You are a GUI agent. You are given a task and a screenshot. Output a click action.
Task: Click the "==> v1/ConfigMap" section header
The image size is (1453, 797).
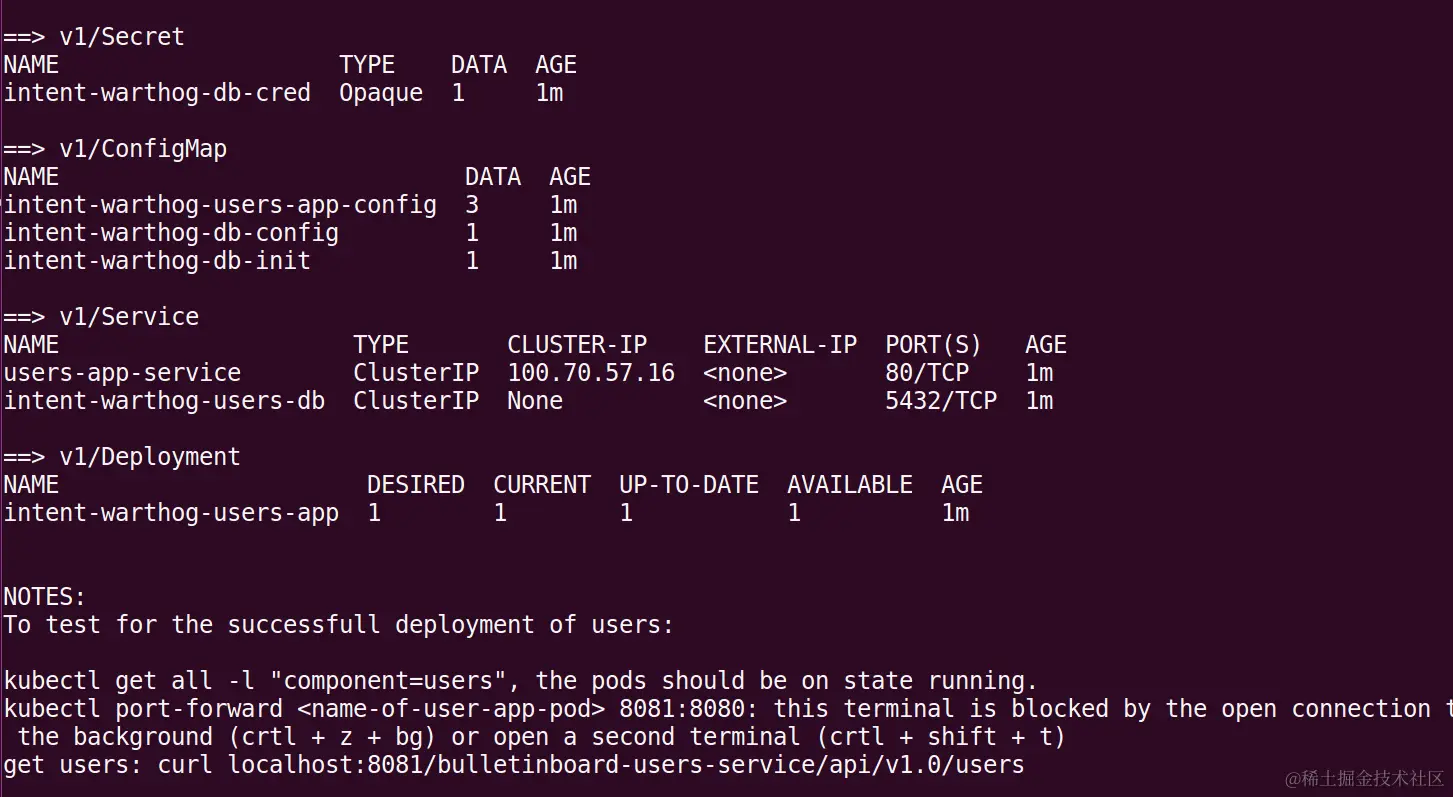click(x=115, y=149)
